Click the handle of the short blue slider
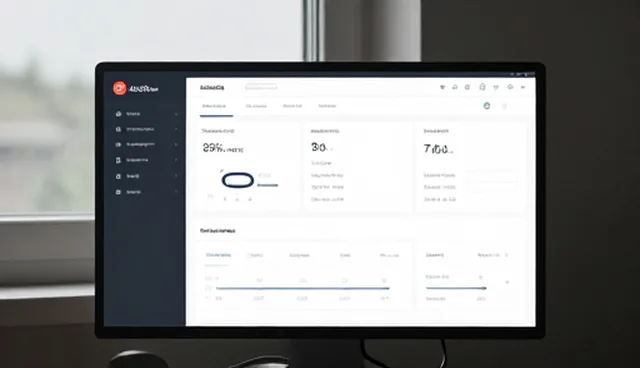The height and width of the screenshot is (368, 640). (484, 288)
